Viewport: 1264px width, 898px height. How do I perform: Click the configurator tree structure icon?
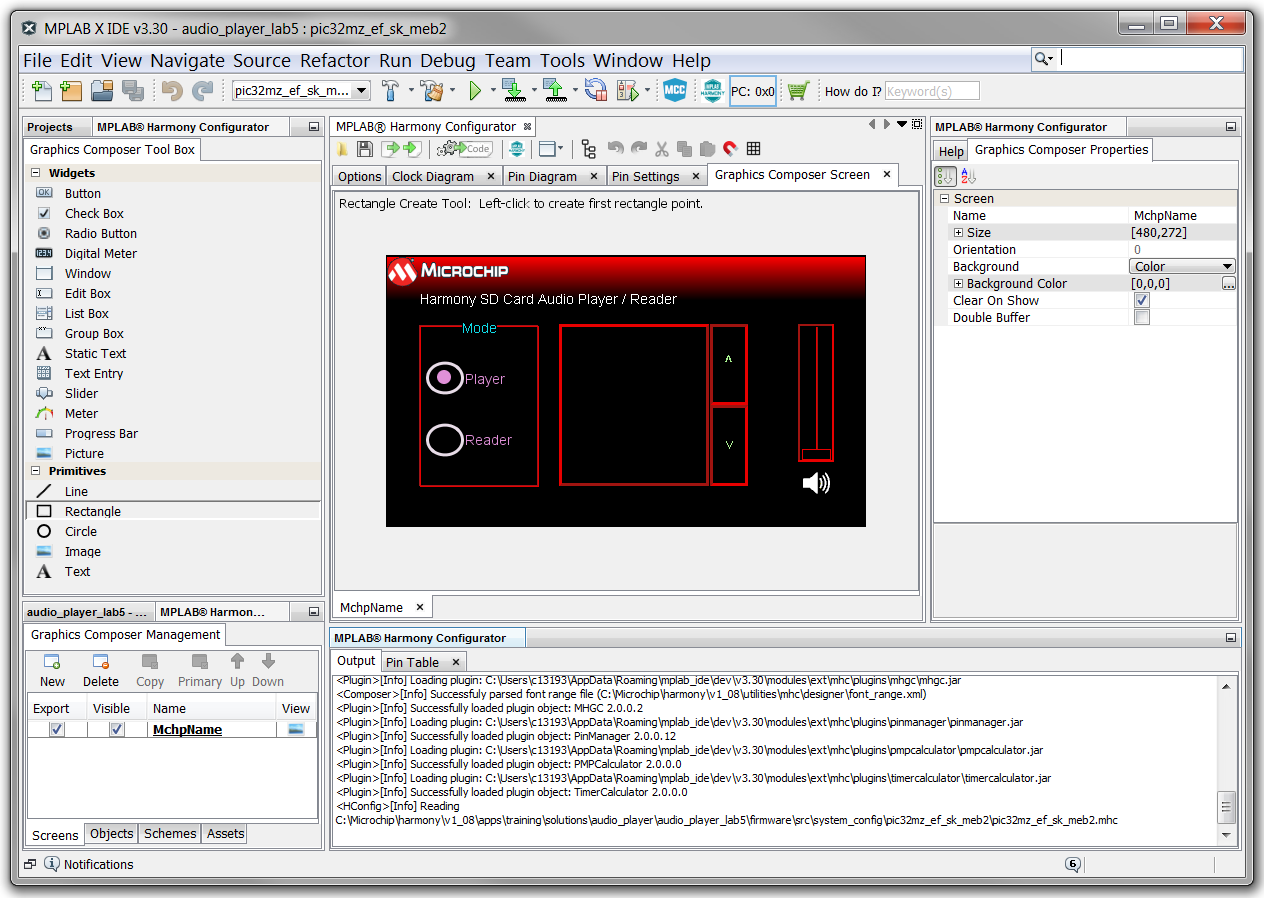pos(588,149)
